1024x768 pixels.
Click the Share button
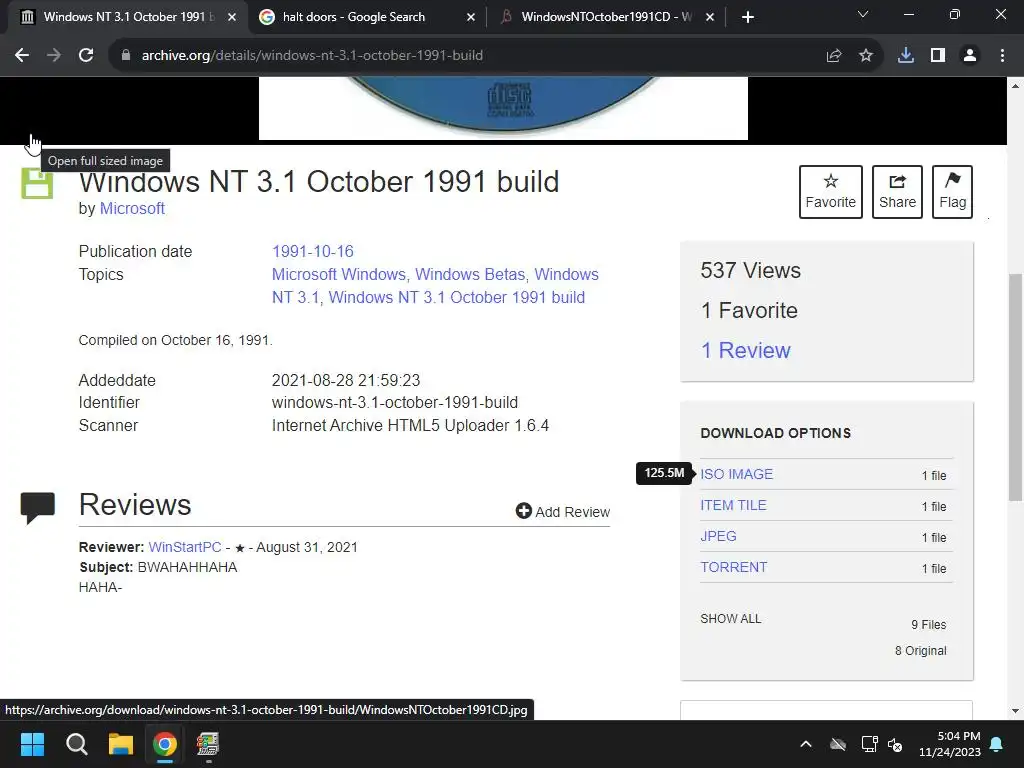pos(897,192)
